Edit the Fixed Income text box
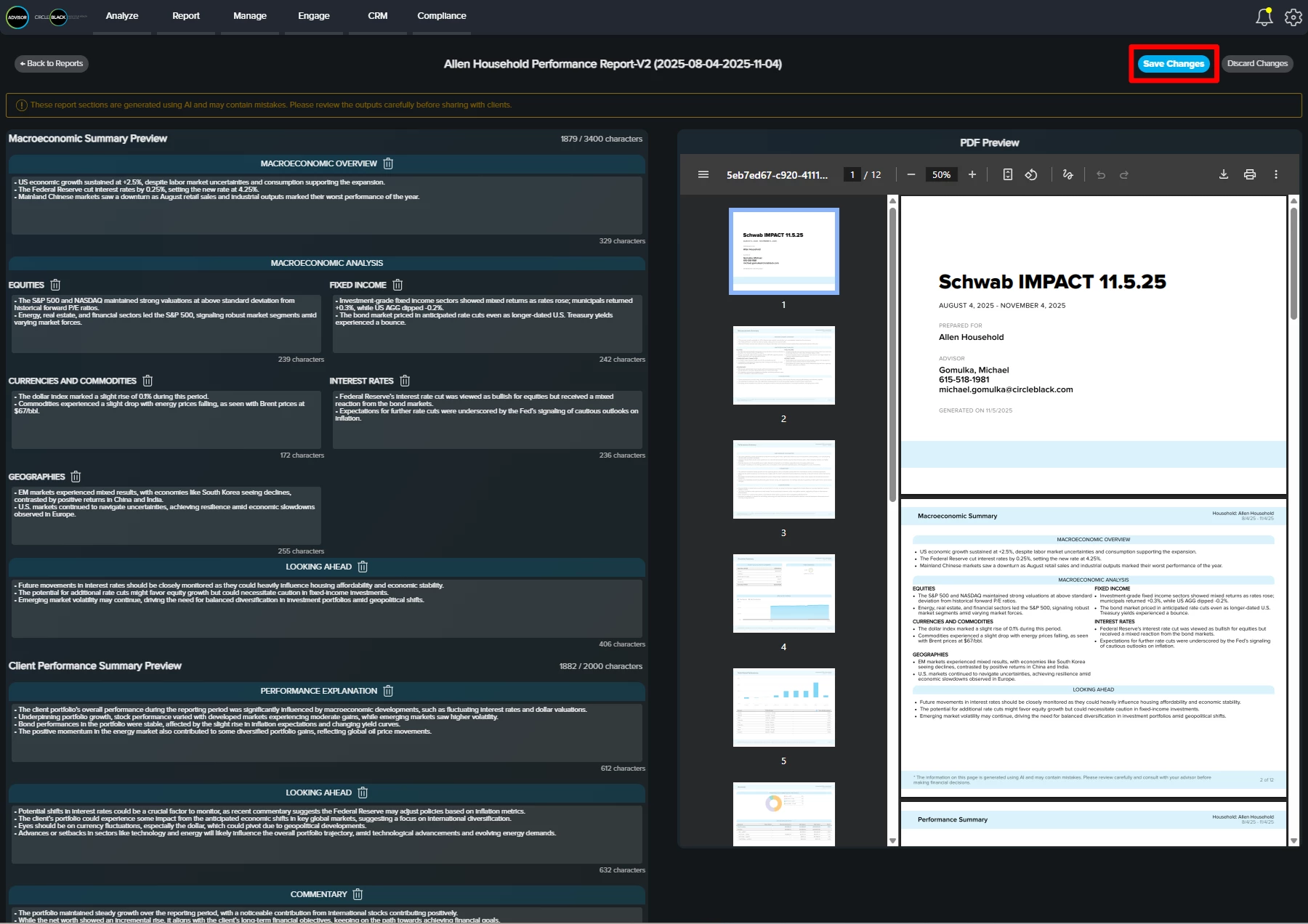 [488, 323]
